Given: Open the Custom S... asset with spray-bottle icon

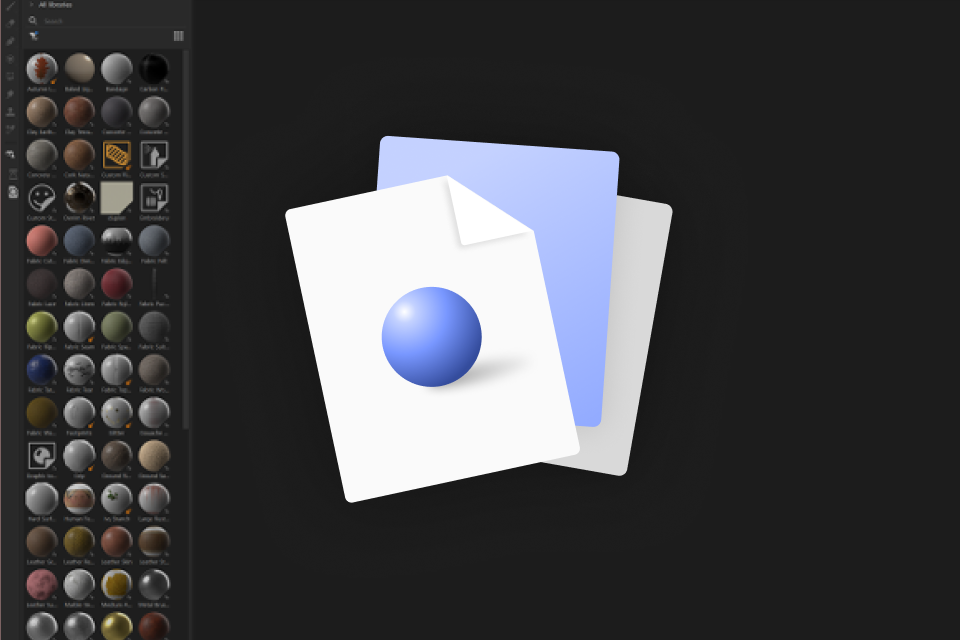Looking at the screenshot, I should pos(154,154).
